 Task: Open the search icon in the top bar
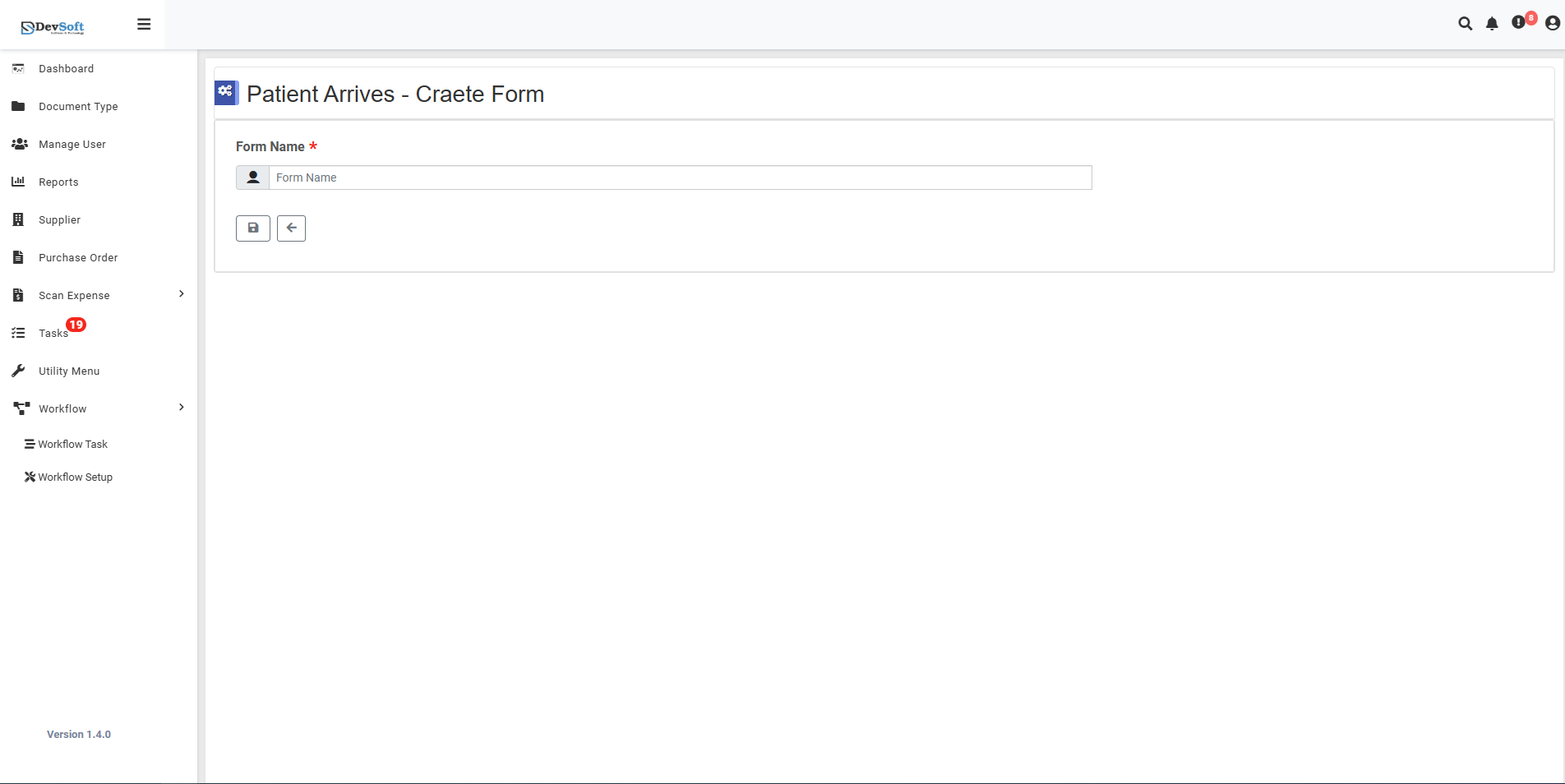(x=1466, y=24)
